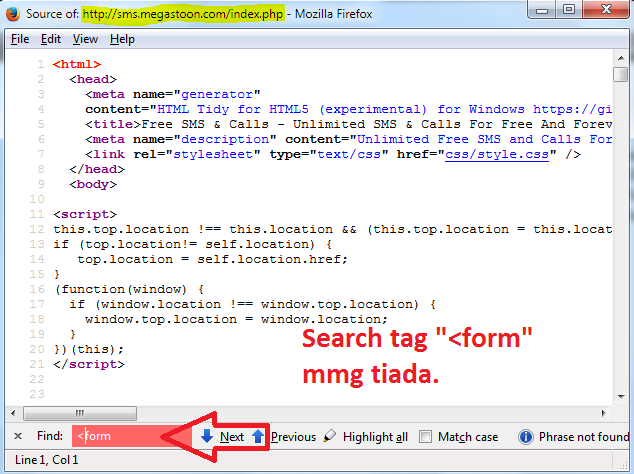Click the Previous find button label
This screenshot has width=634, height=474.
coord(293,437)
